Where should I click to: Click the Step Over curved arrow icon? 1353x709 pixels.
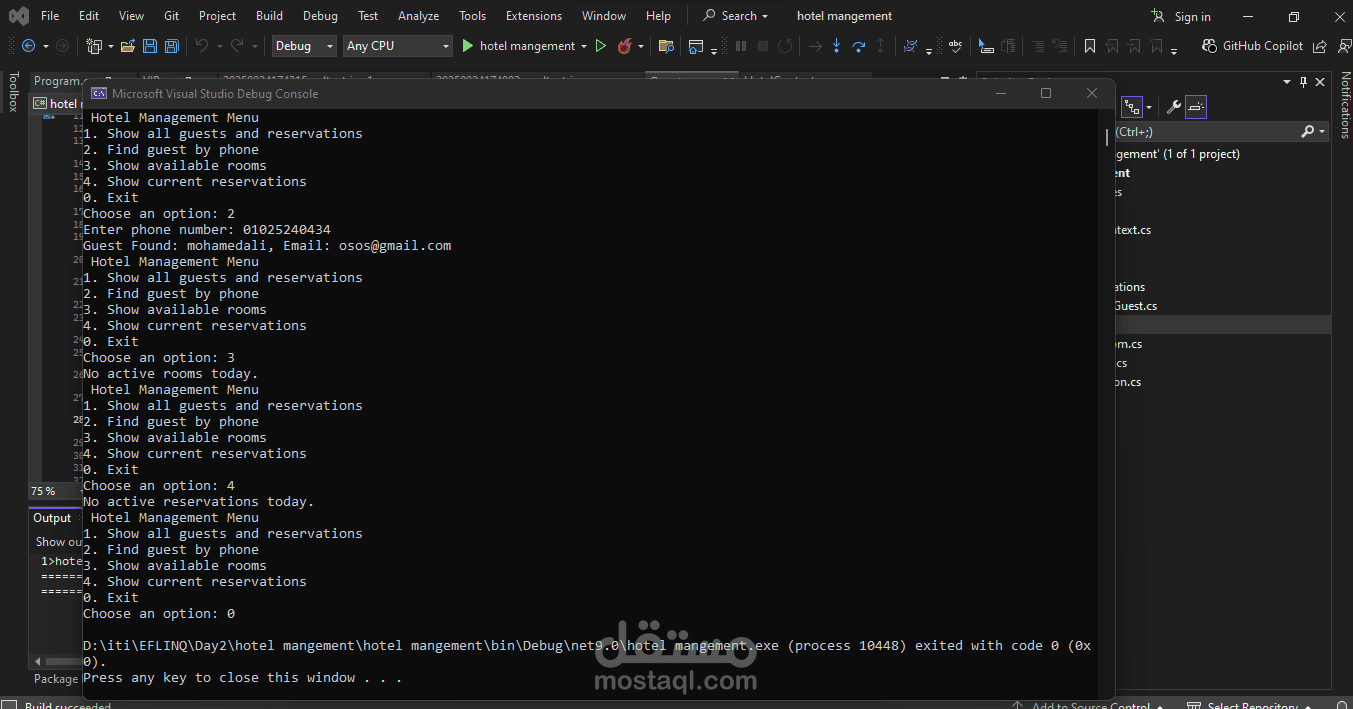[859, 46]
